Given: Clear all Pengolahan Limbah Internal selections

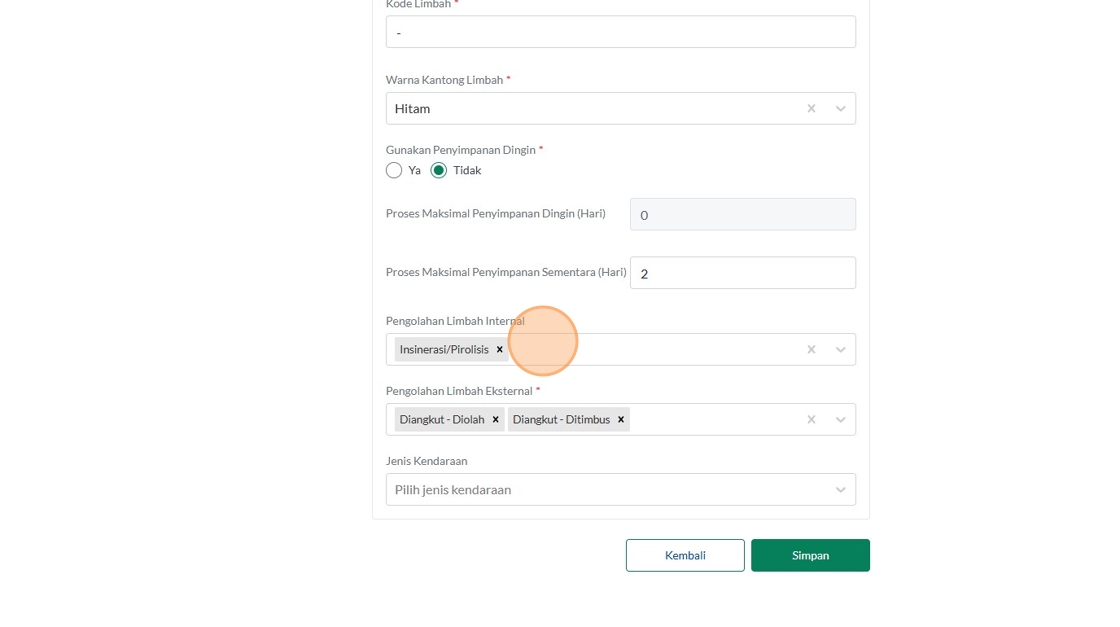Looking at the screenshot, I should tap(811, 349).
